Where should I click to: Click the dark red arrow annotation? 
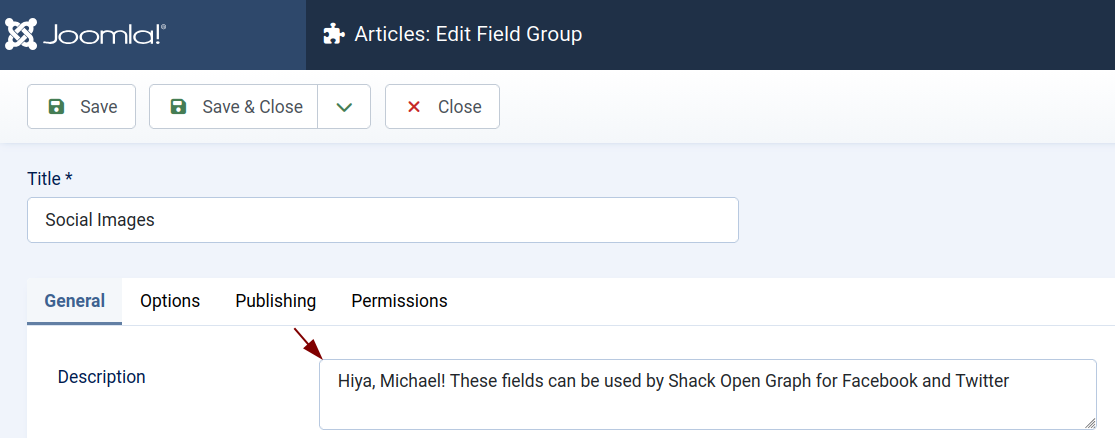pos(308,343)
